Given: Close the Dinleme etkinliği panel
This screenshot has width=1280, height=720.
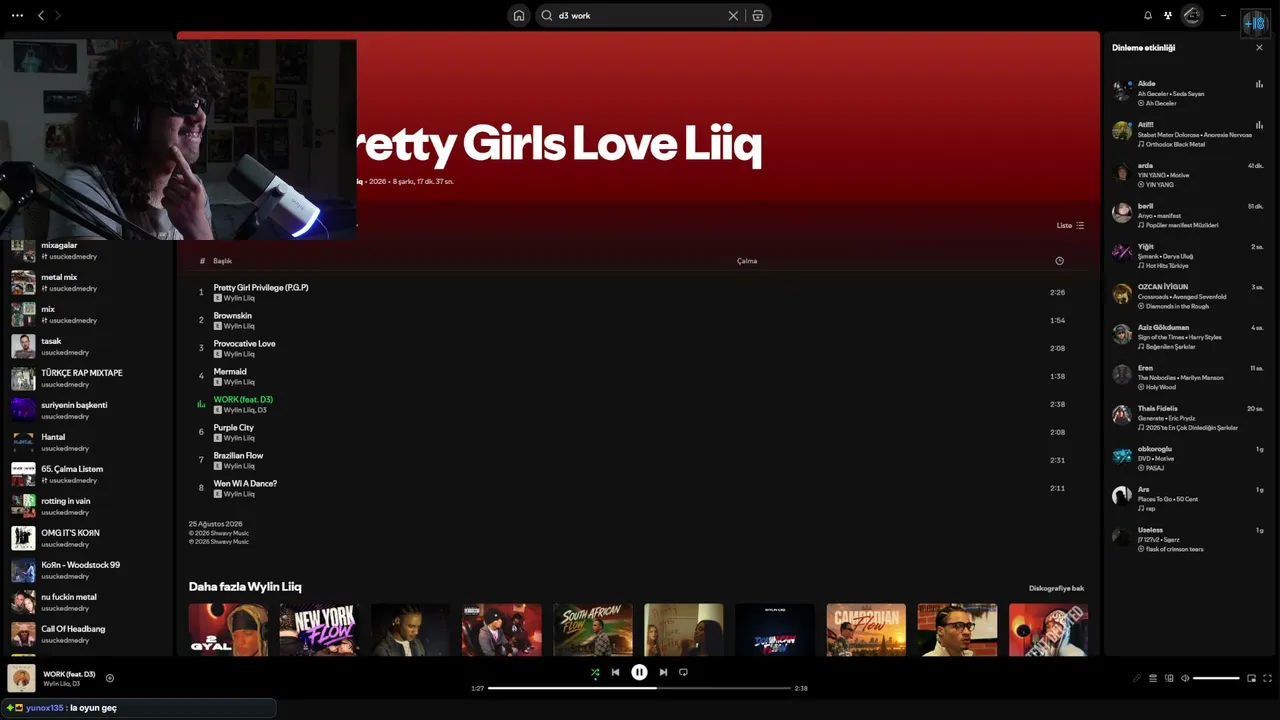Looking at the screenshot, I should point(1259,48).
